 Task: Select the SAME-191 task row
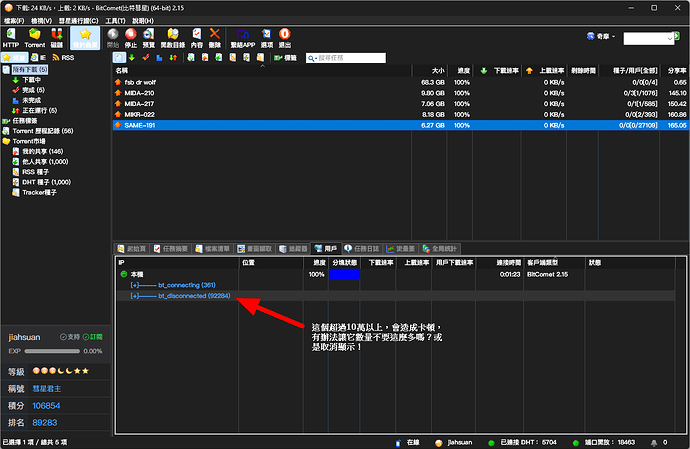[x=400, y=125]
